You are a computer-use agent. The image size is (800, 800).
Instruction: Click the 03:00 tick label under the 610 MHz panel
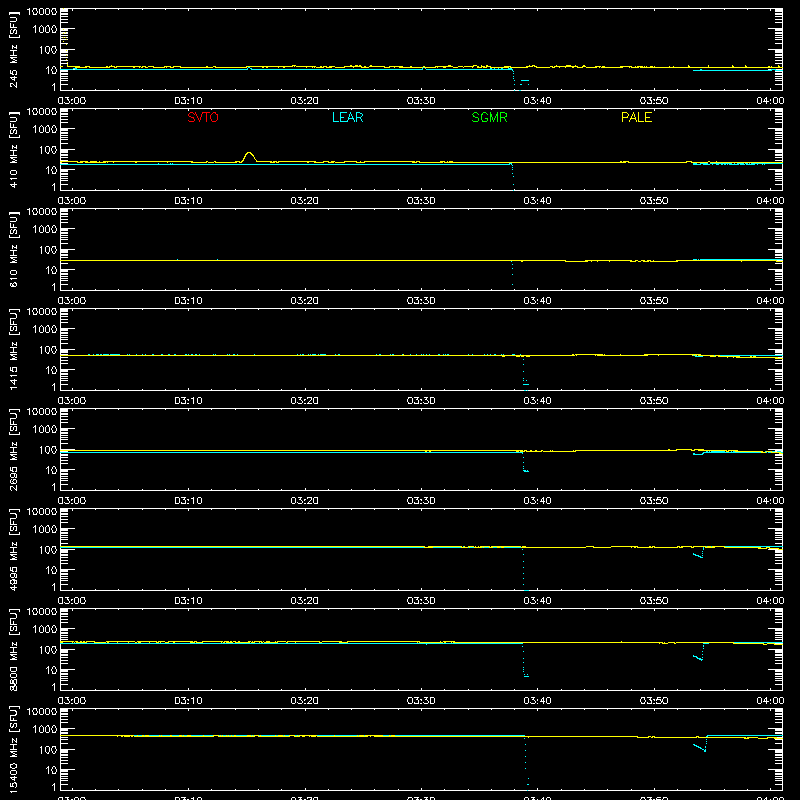click(x=72, y=301)
